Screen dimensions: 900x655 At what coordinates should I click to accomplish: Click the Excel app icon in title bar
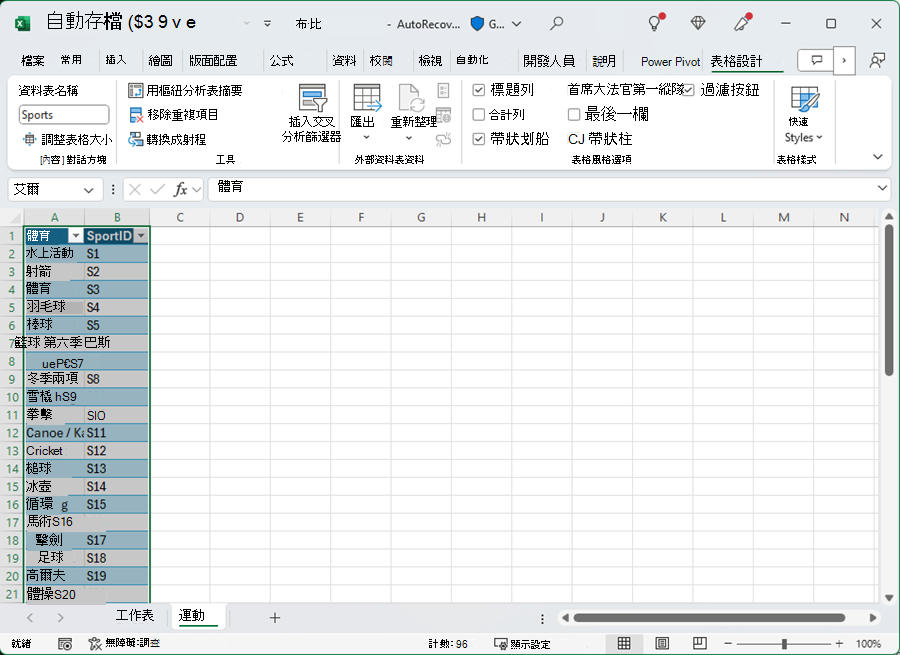22,24
